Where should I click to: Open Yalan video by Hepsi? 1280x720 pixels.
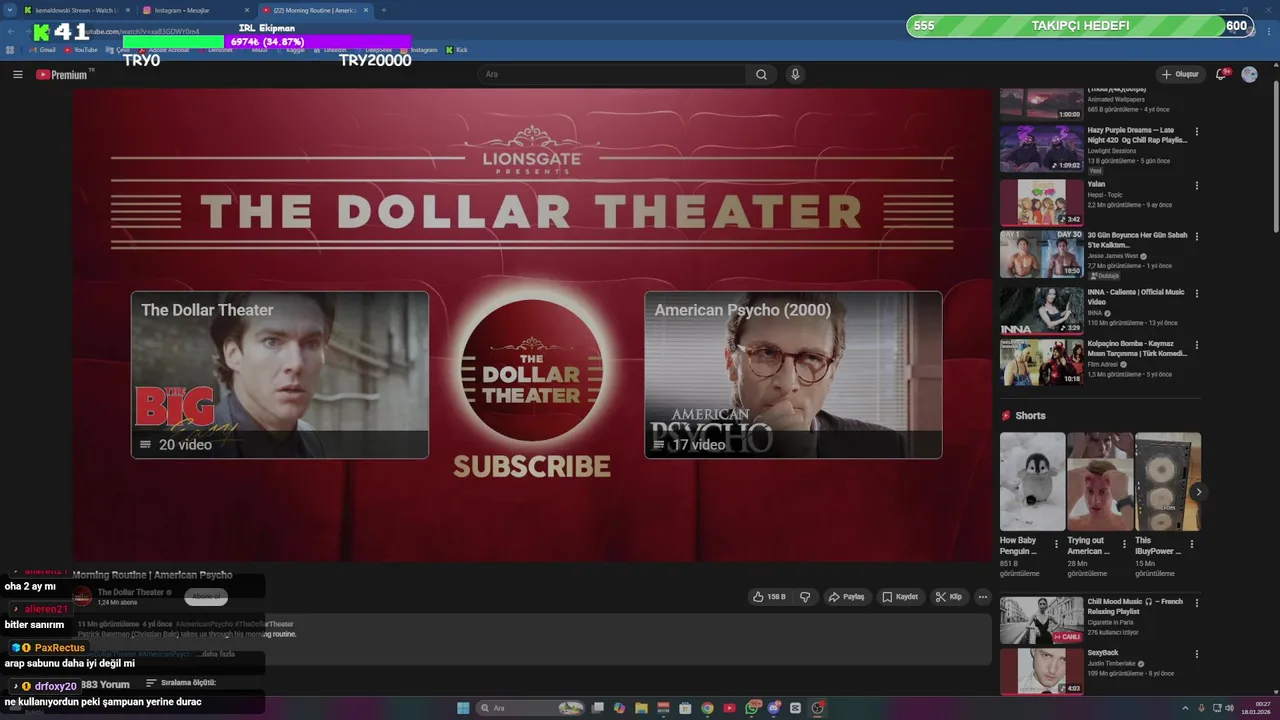(1041, 202)
